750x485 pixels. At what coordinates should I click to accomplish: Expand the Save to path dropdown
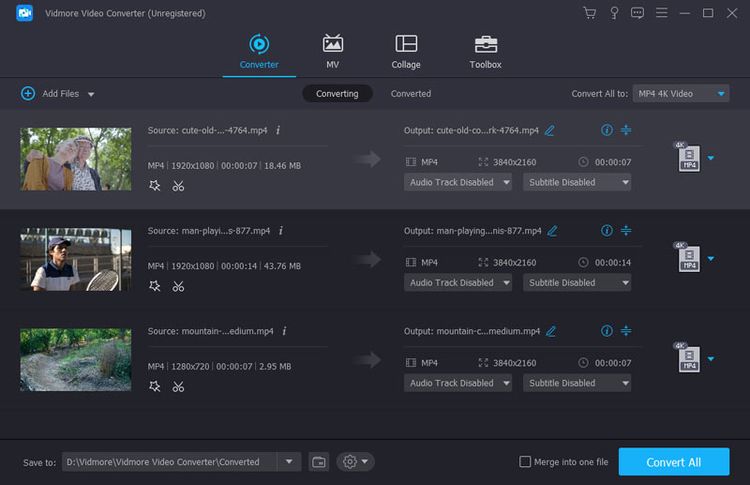(x=289, y=462)
